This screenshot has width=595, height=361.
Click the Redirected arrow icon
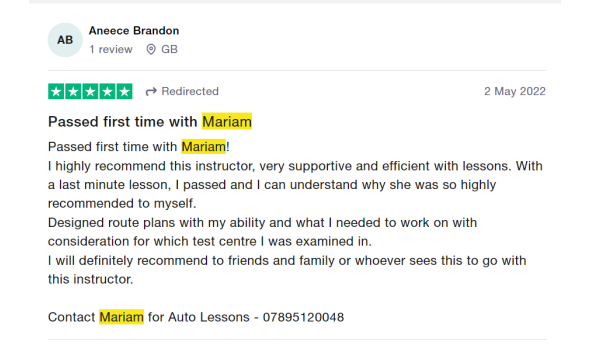pyautogui.click(x=151, y=91)
